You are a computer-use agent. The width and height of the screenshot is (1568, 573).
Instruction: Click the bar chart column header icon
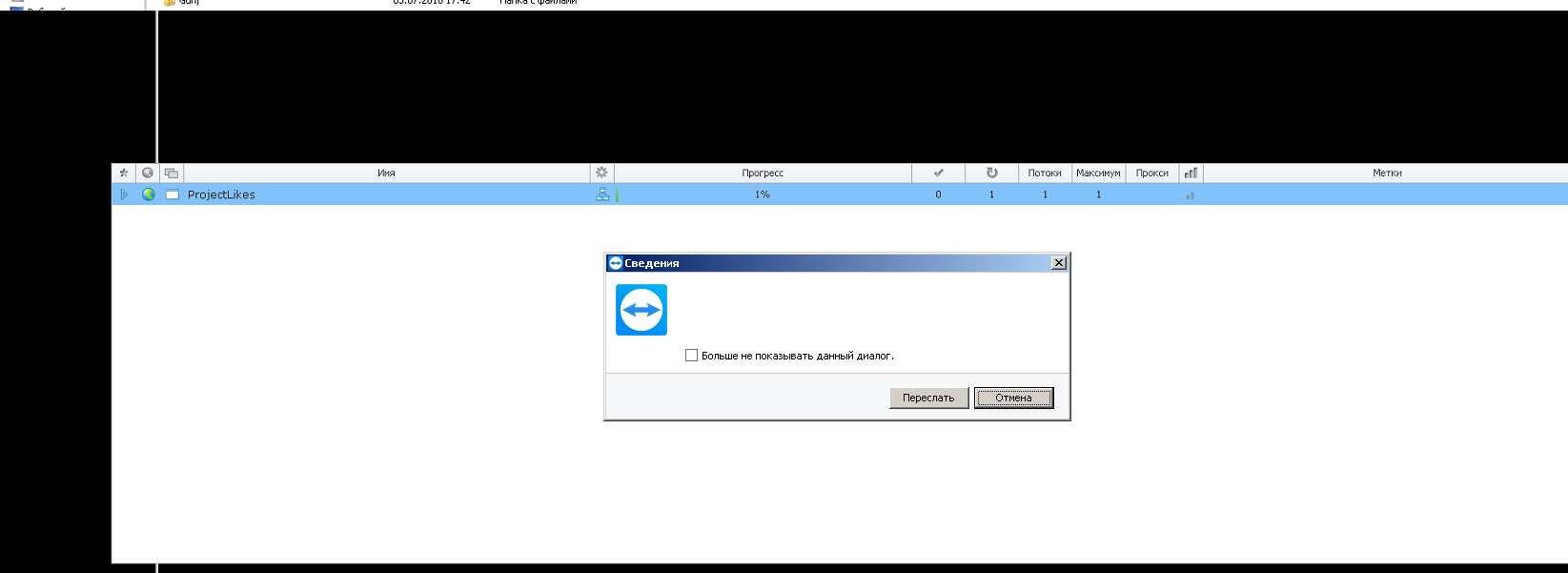1191,173
